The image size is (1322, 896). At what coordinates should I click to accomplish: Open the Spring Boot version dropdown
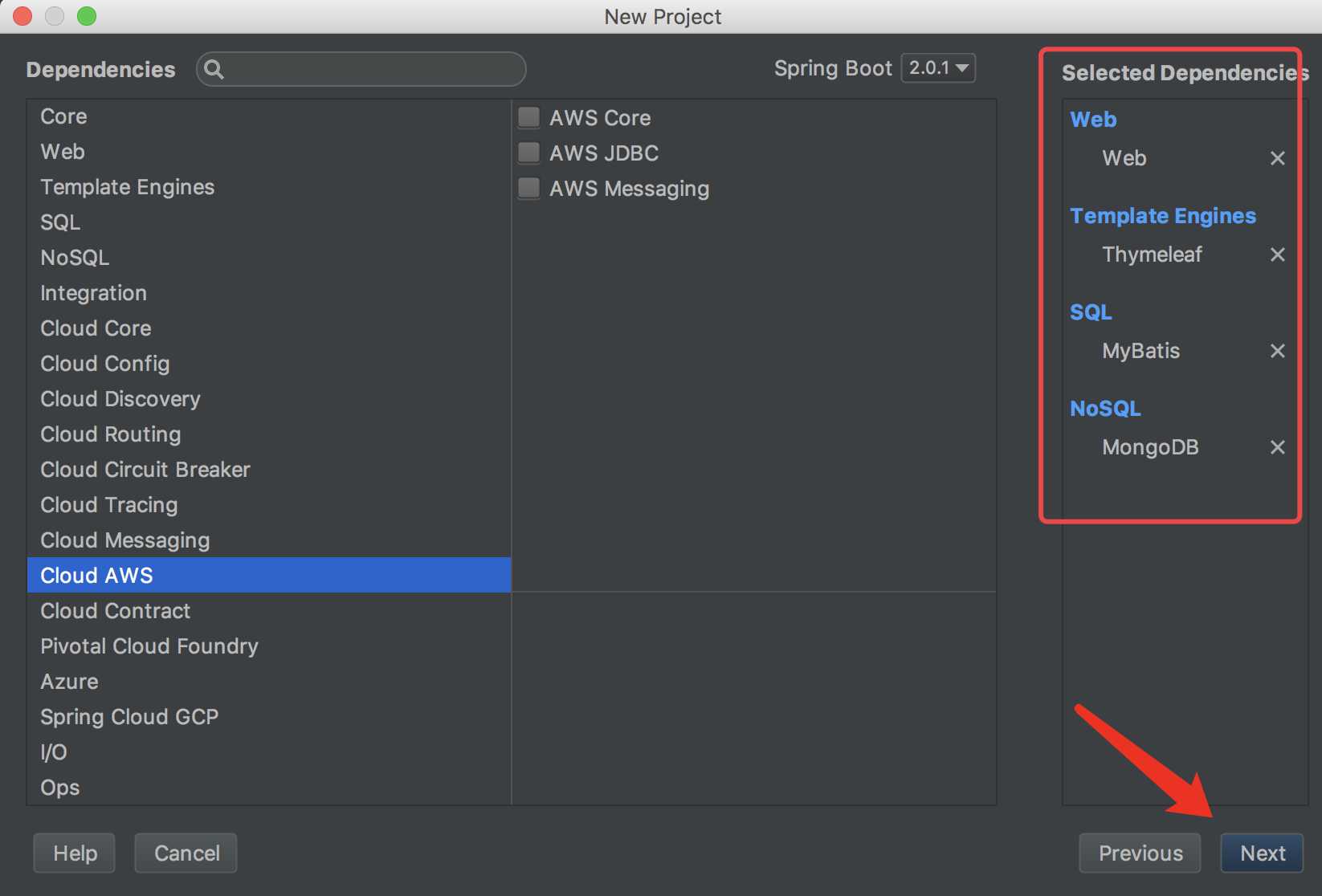[x=938, y=68]
